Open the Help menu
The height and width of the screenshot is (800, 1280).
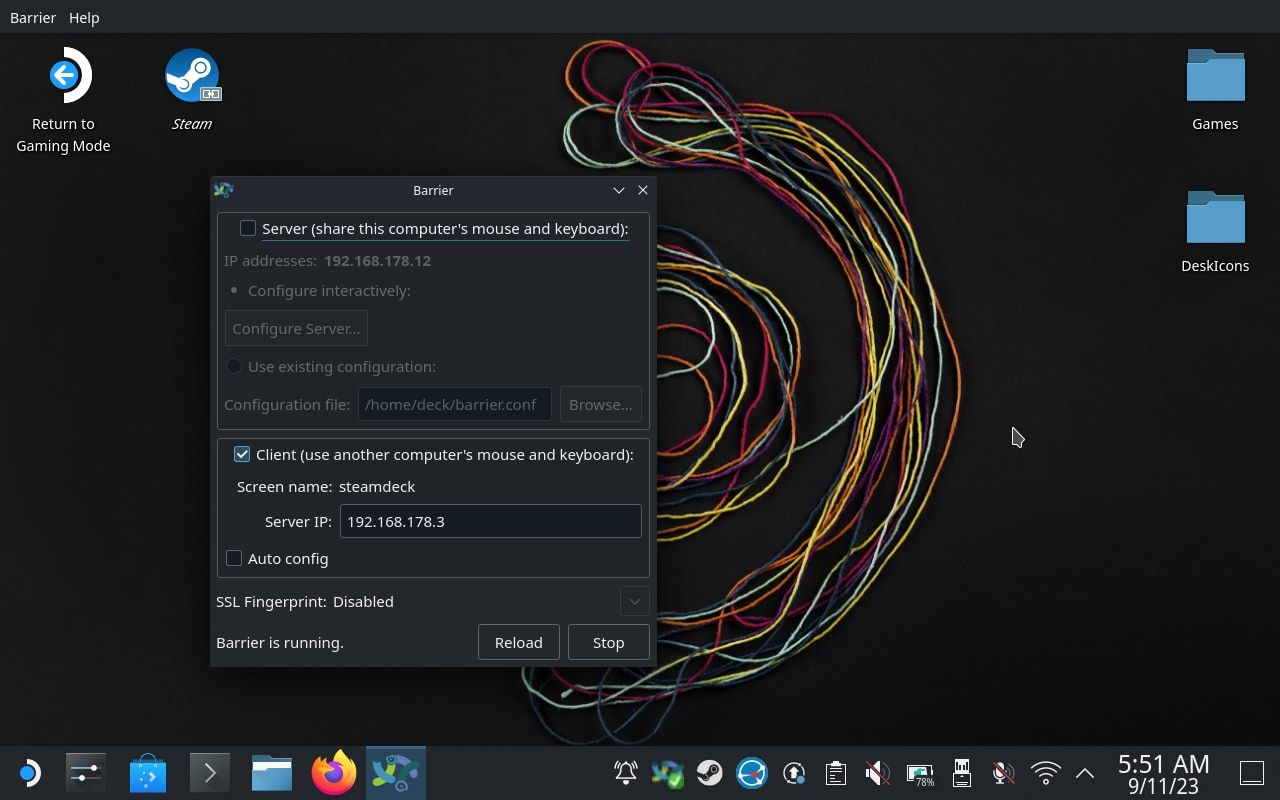point(84,17)
